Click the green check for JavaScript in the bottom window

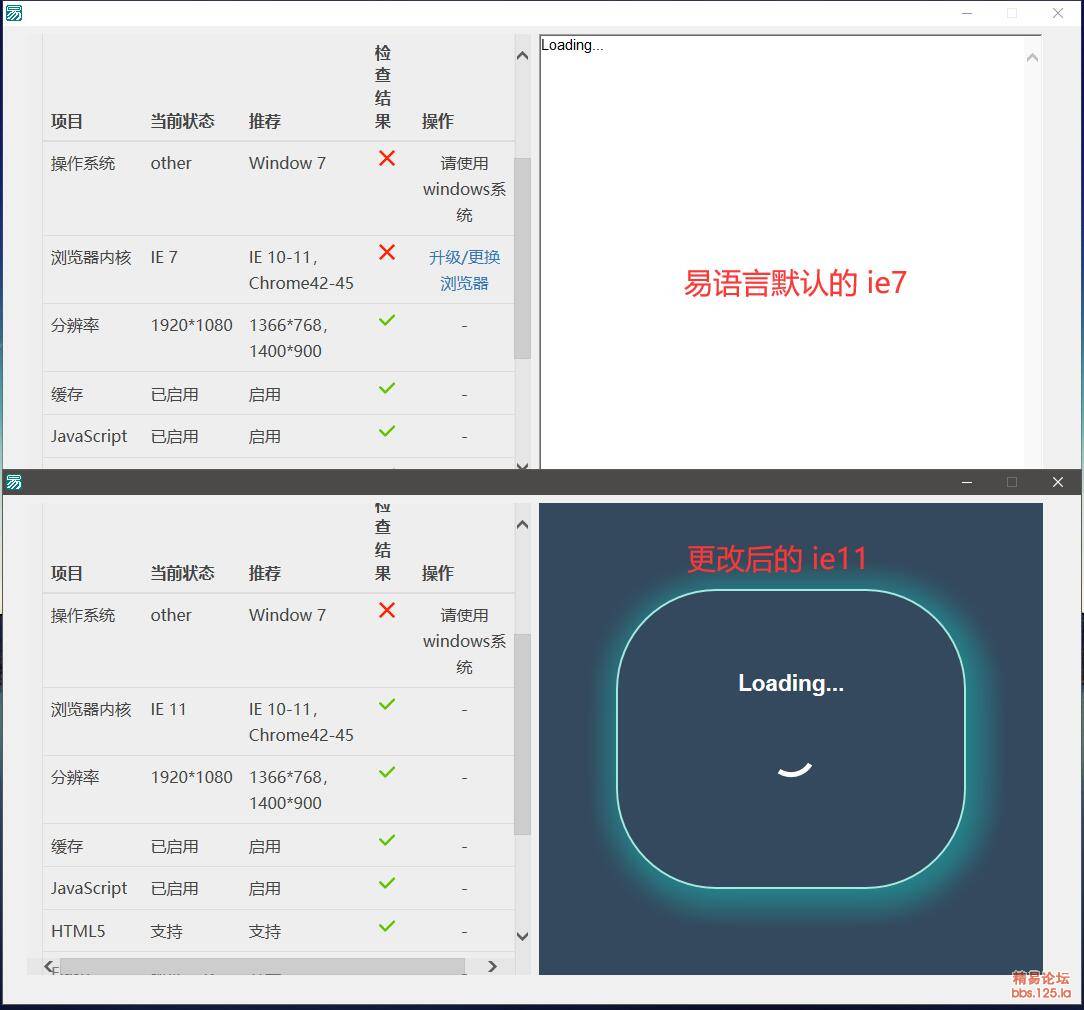click(x=387, y=883)
